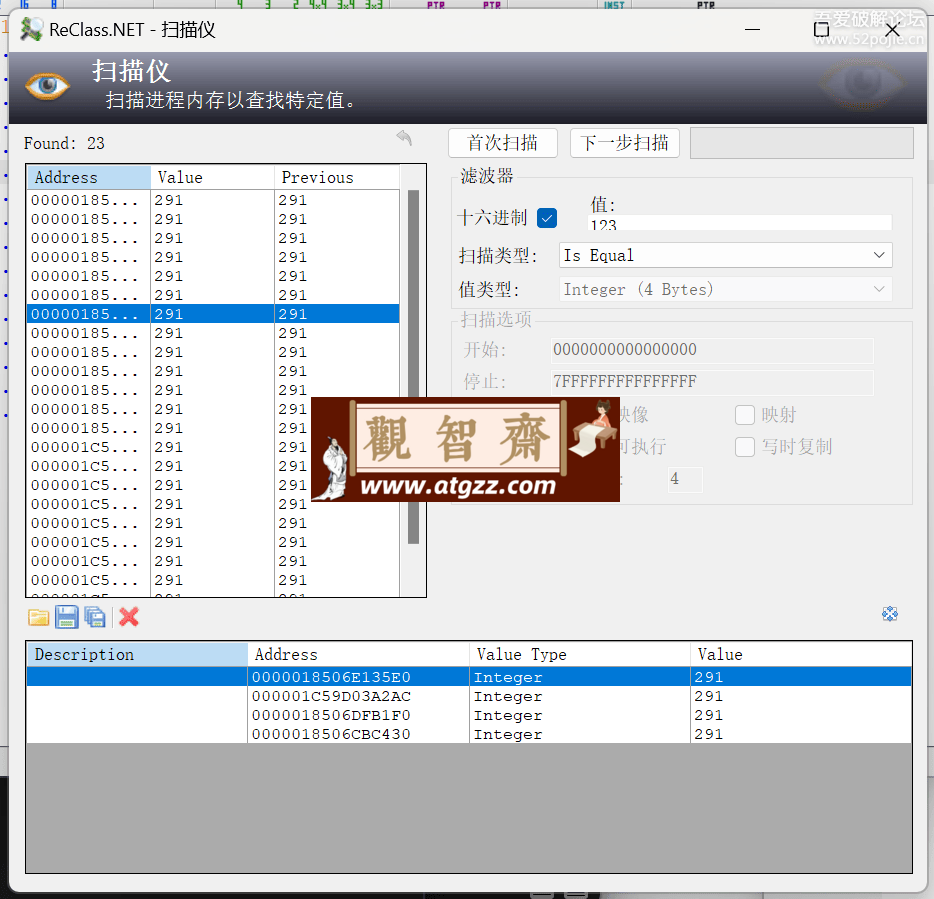Open the 值类型 Integer (4 Bytes) dropdown
This screenshot has width=934, height=899.
726,290
